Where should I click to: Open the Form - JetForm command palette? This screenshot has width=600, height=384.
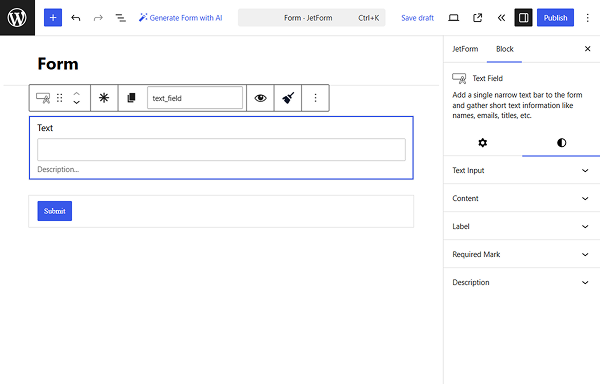point(311,18)
